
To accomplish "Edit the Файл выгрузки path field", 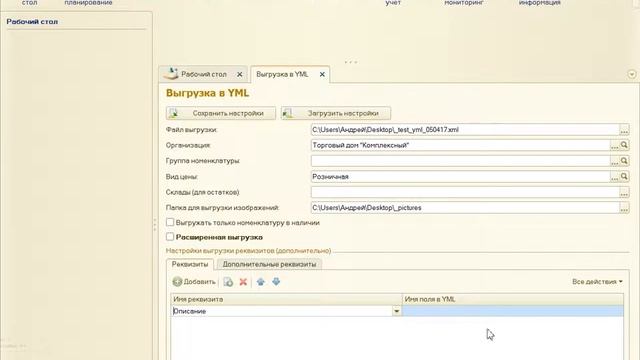I will click(465, 130).
